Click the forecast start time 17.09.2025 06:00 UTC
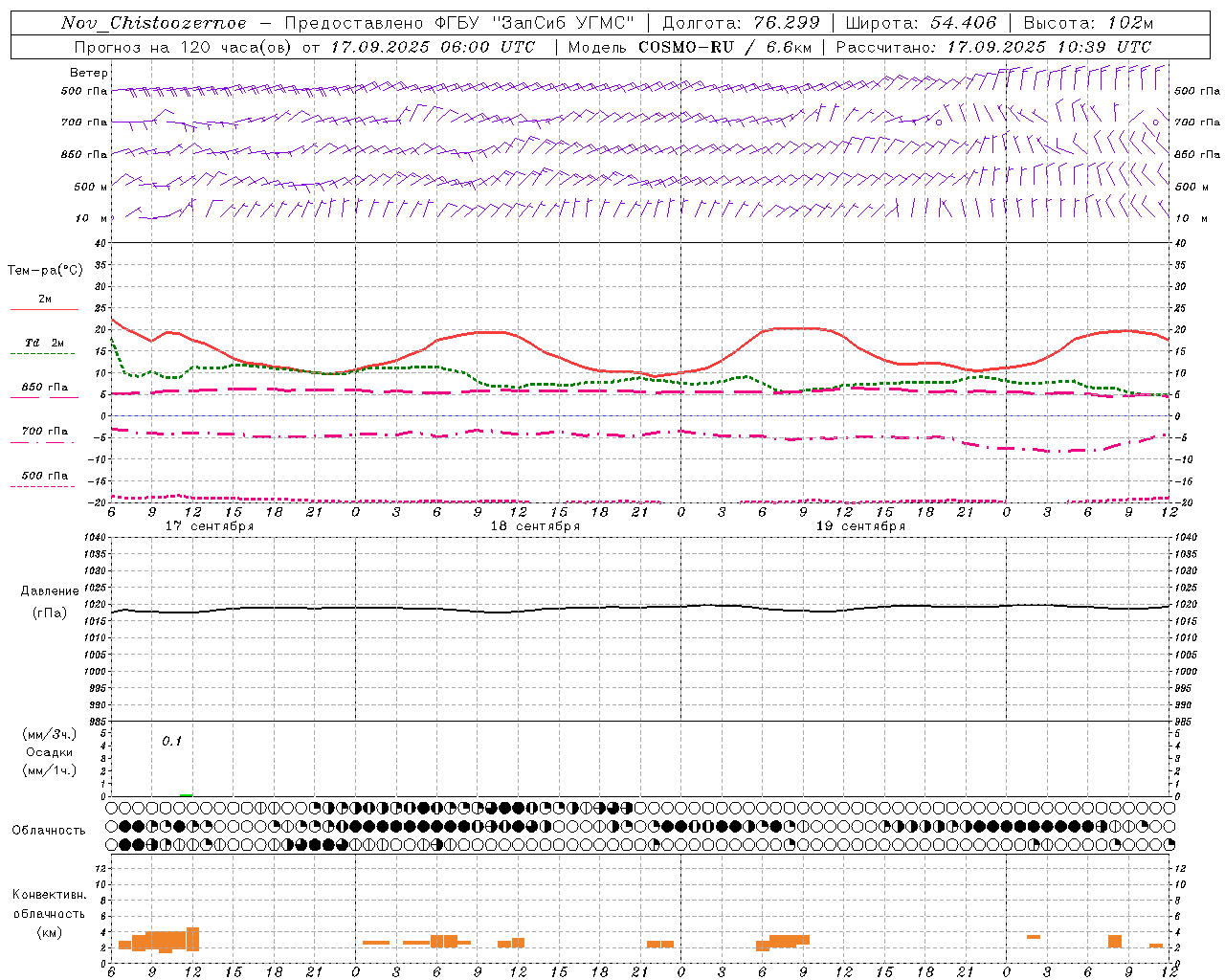Viewport: 1225px width, 980px height. (x=434, y=47)
